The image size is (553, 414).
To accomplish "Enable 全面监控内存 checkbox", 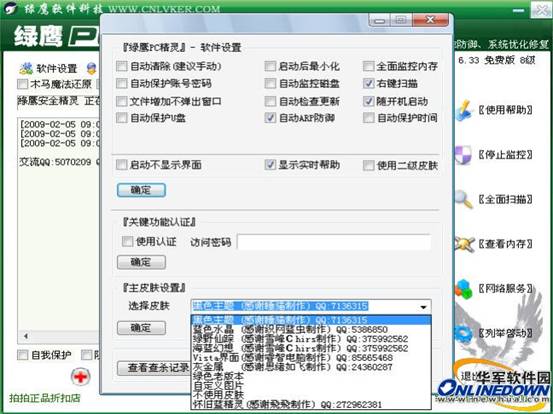I will [369, 66].
